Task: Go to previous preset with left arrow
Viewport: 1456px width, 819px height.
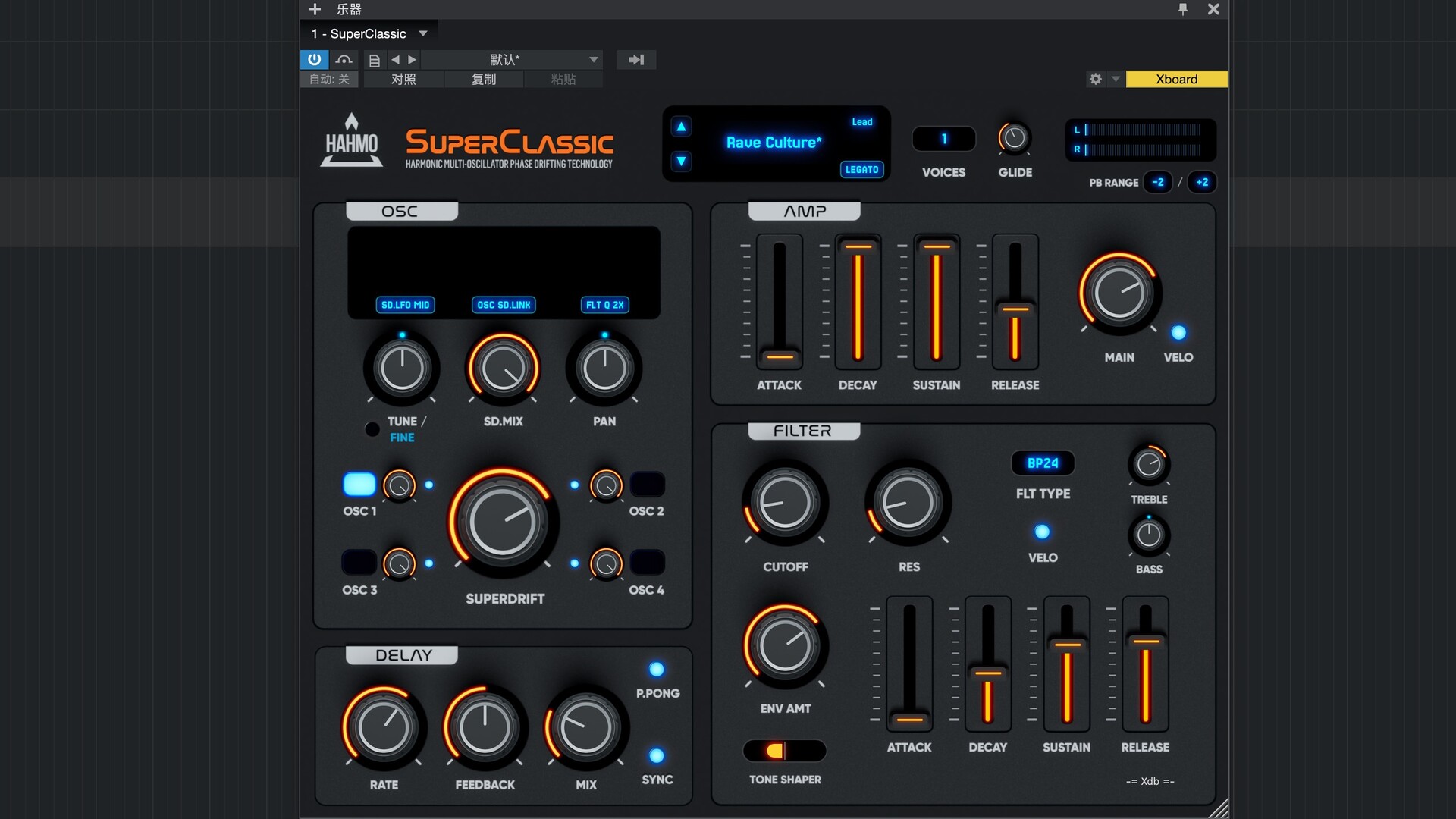Action: (x=394, y=59)
